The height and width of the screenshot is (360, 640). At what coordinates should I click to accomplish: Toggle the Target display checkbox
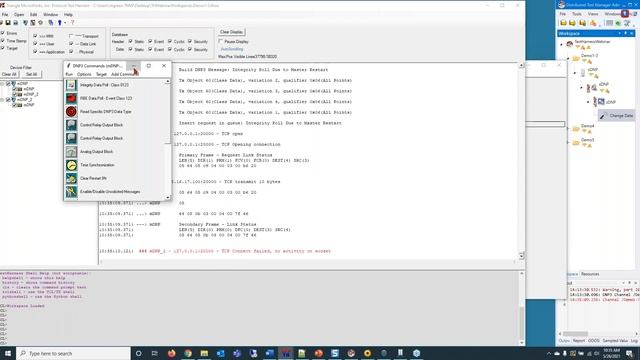[2, 48]
